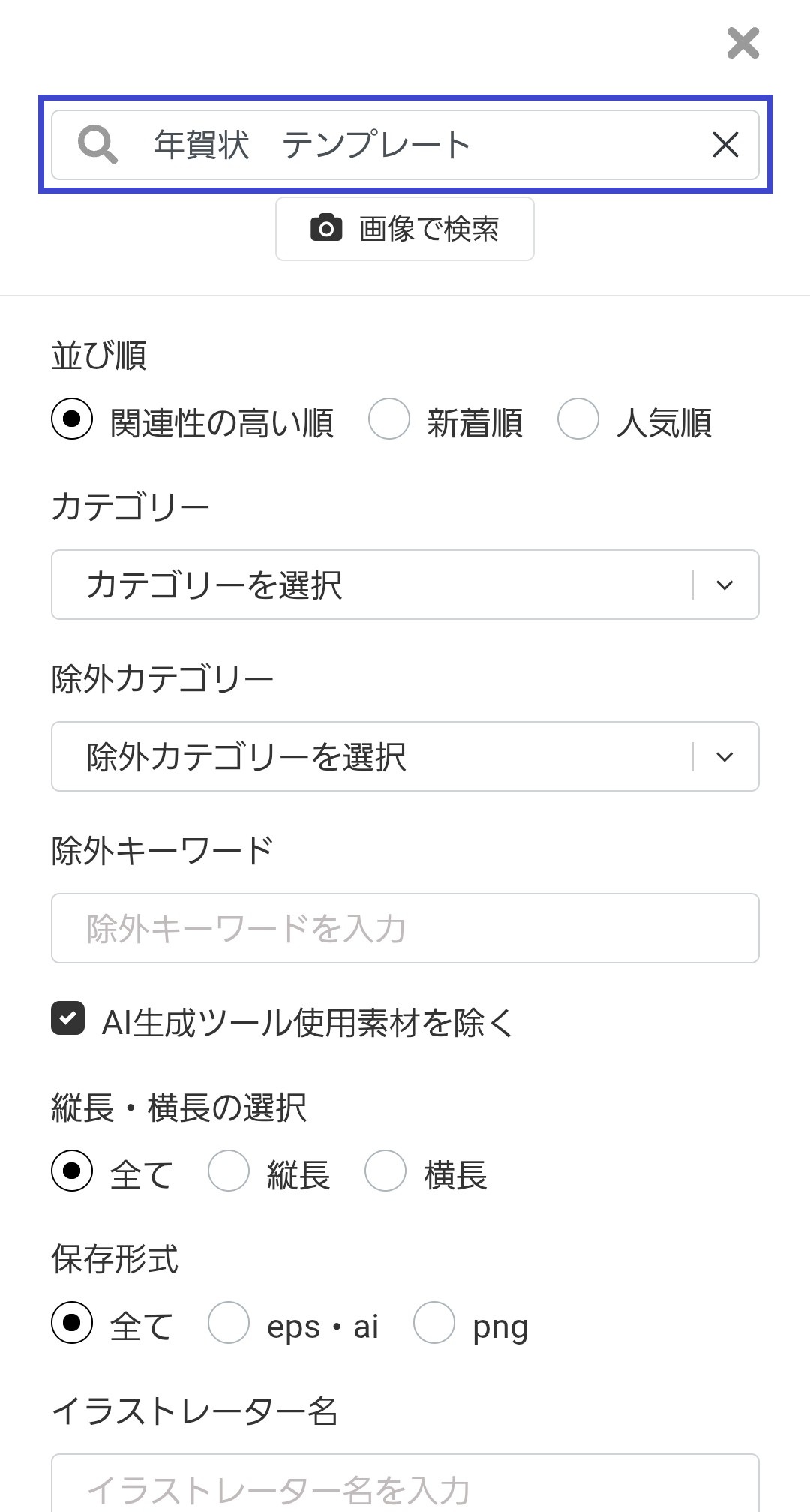
Task: Uncheck AI生成ツール使用素材を除く checkbox
Action: click(x=68, y=1018)
